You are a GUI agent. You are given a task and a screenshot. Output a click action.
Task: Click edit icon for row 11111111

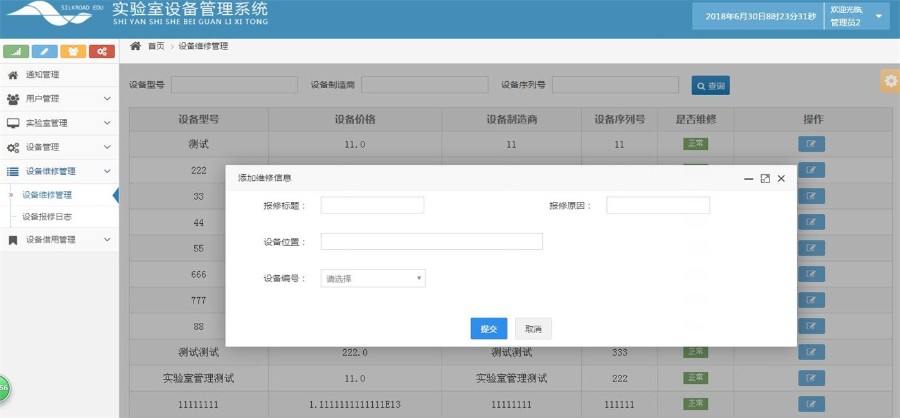pyautogui.click(x=811, y=404)
